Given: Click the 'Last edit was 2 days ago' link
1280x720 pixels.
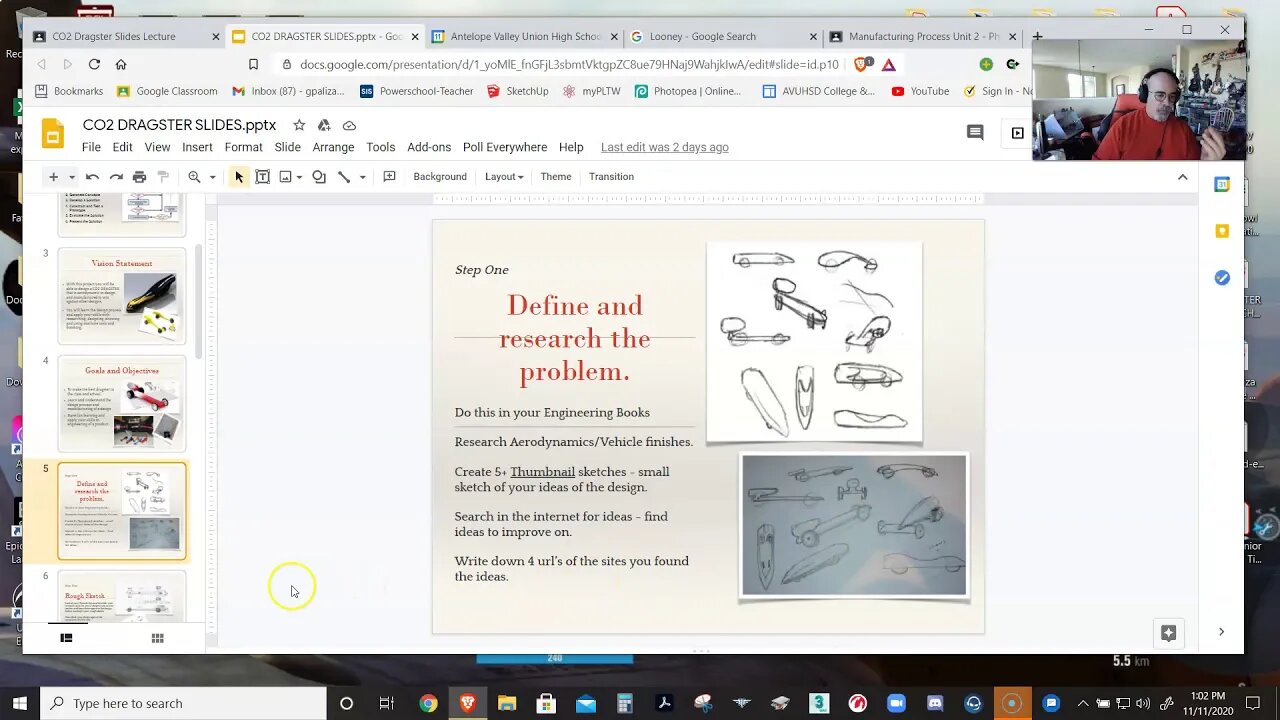Looking at the screenshot, I should pyautogui.click(x=665, y=147).
